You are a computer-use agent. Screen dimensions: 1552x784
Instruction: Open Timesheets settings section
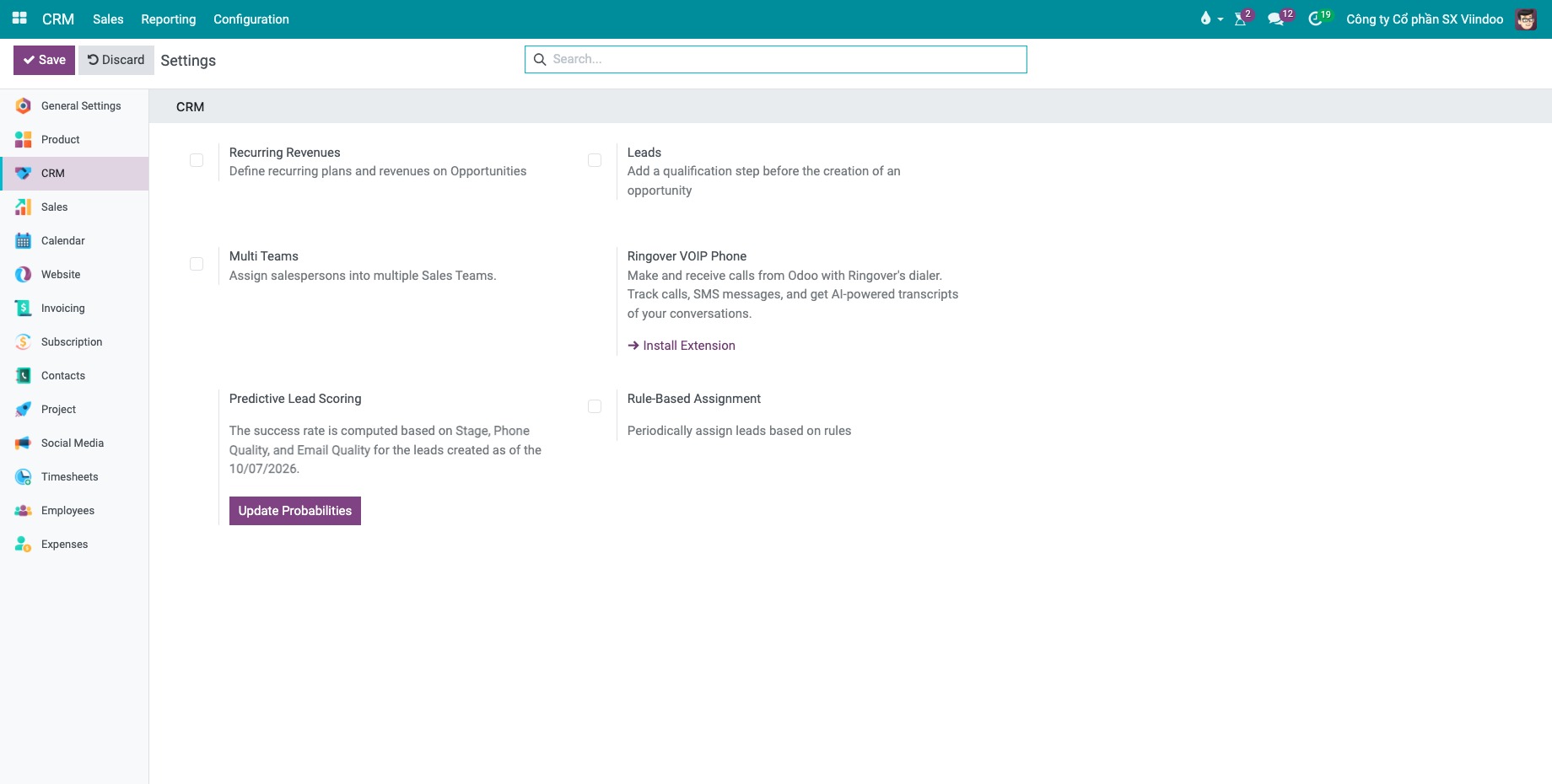(x=74, y=477)
